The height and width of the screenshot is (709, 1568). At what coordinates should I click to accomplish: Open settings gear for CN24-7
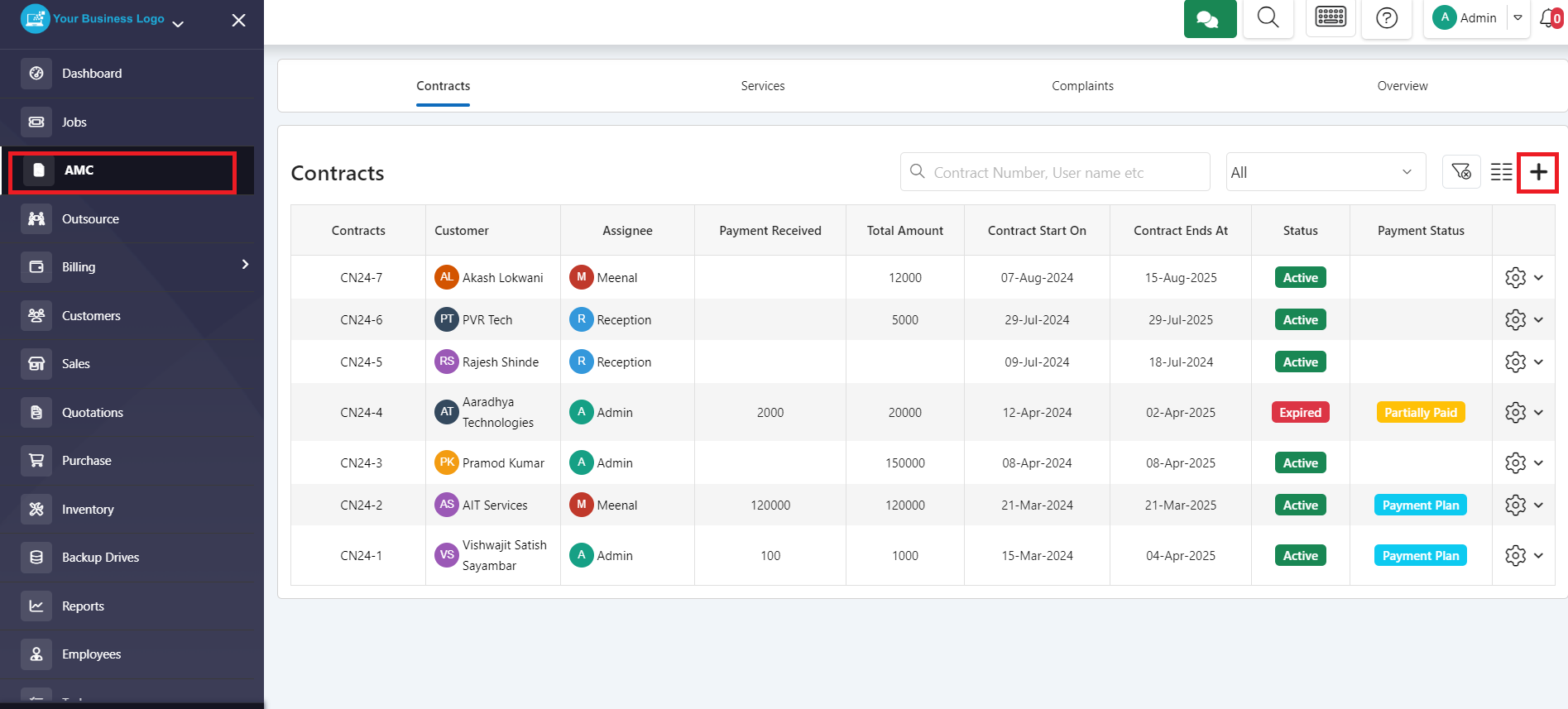(1515, 278)
